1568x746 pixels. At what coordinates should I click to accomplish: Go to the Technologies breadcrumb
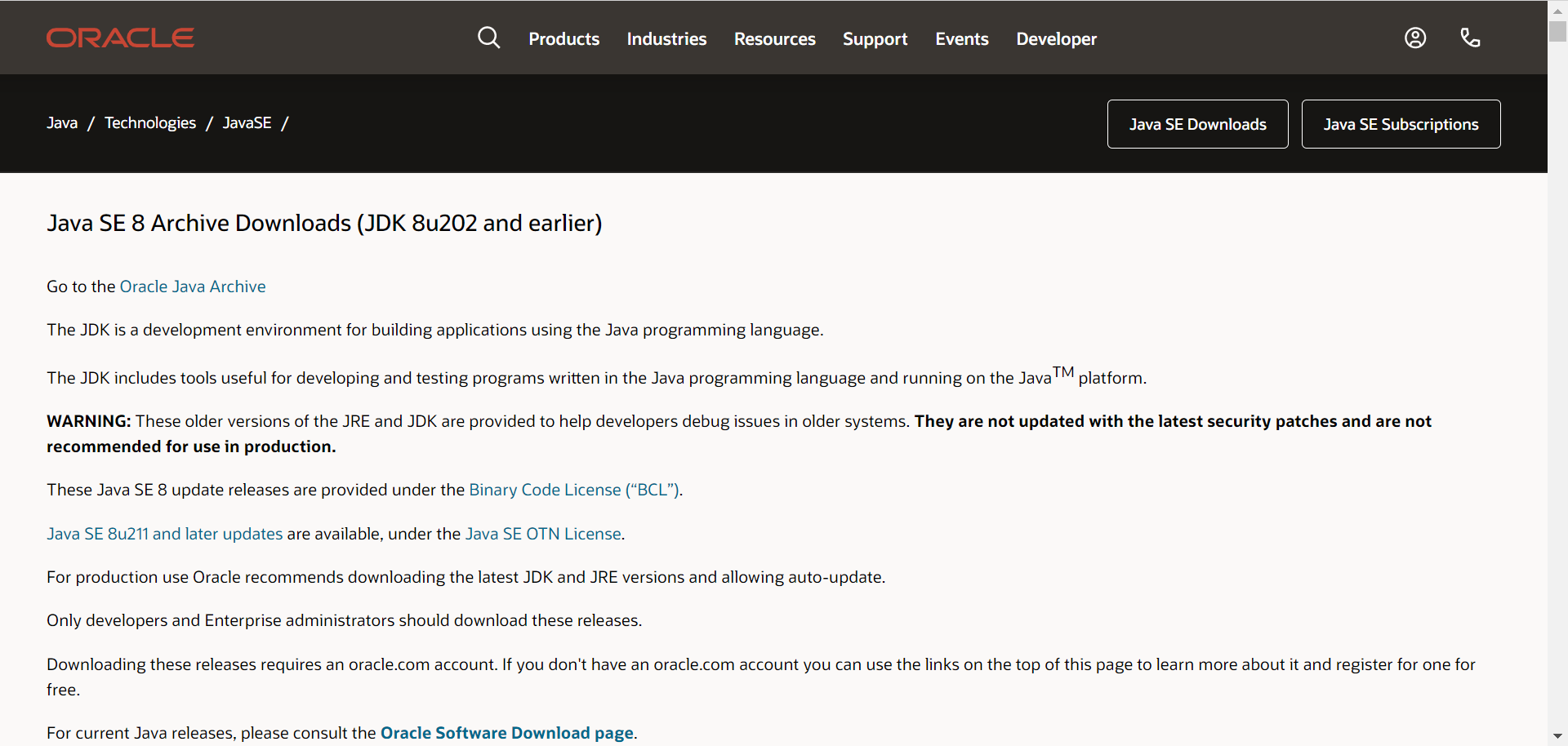click(x=150, y=123)
